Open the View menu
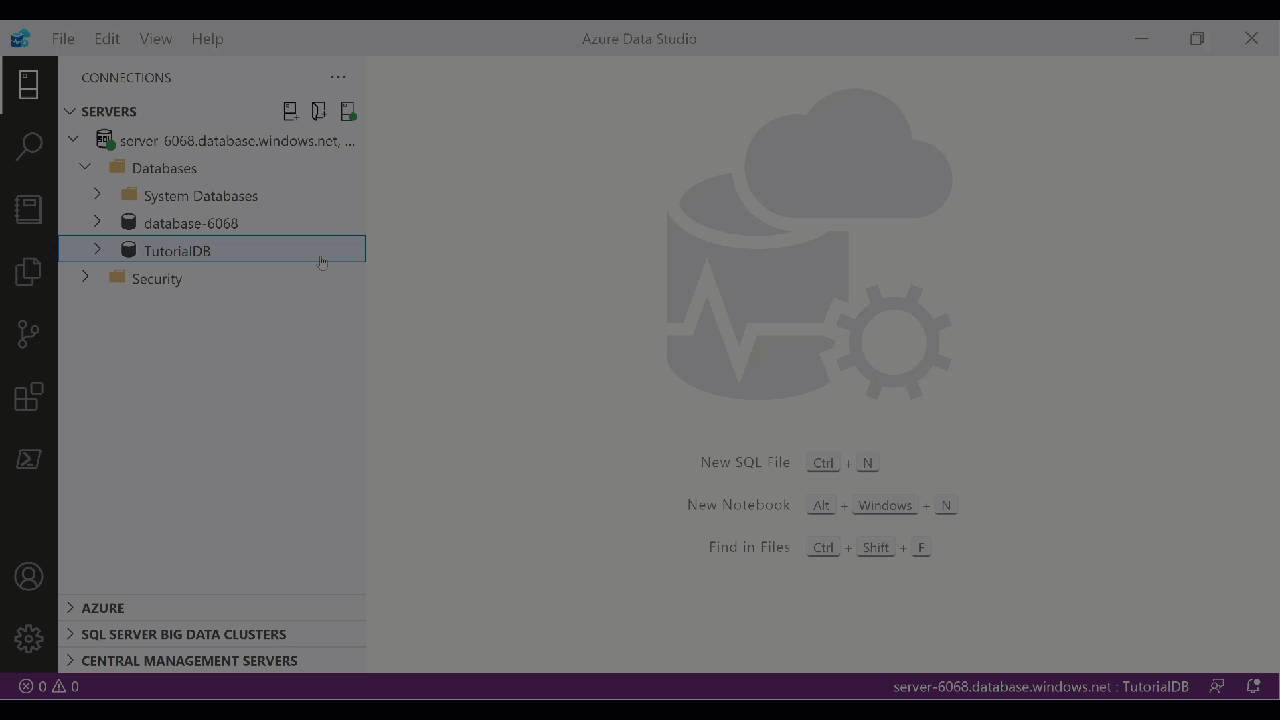The width and height of the screenshot is (1280, 720). (x=155, y=39)
